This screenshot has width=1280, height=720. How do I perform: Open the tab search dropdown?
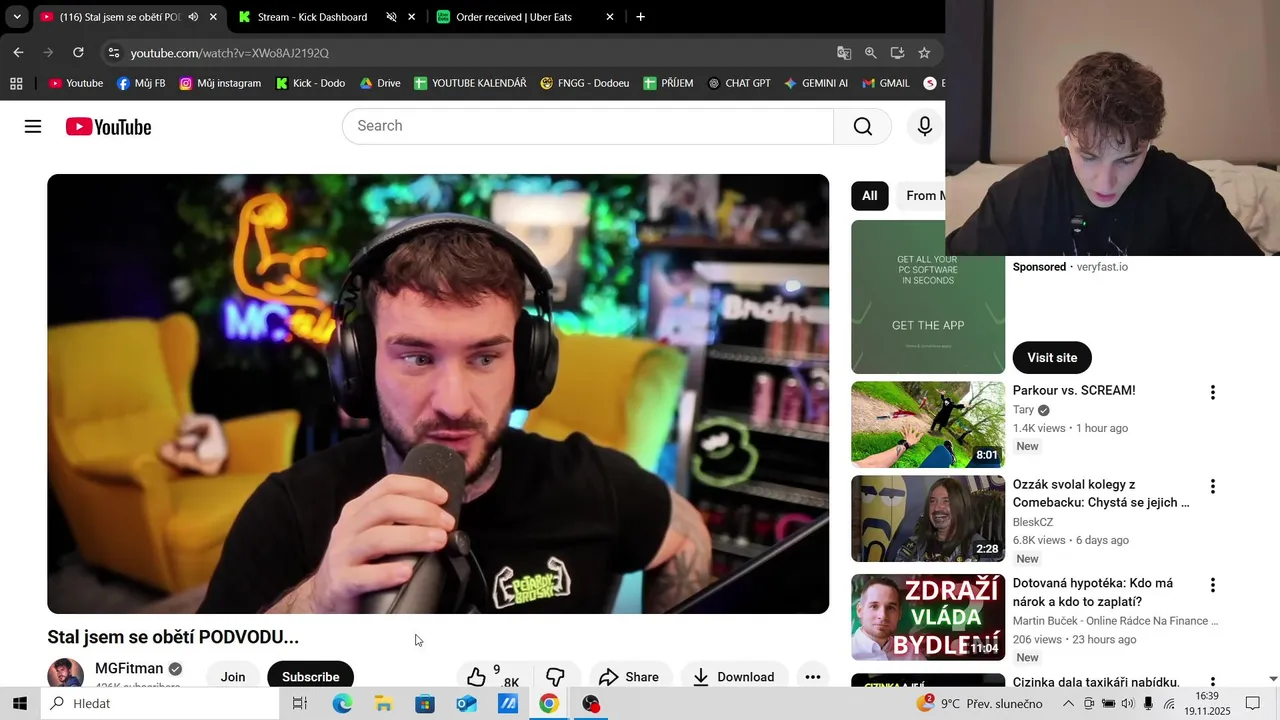coord(16,17)
